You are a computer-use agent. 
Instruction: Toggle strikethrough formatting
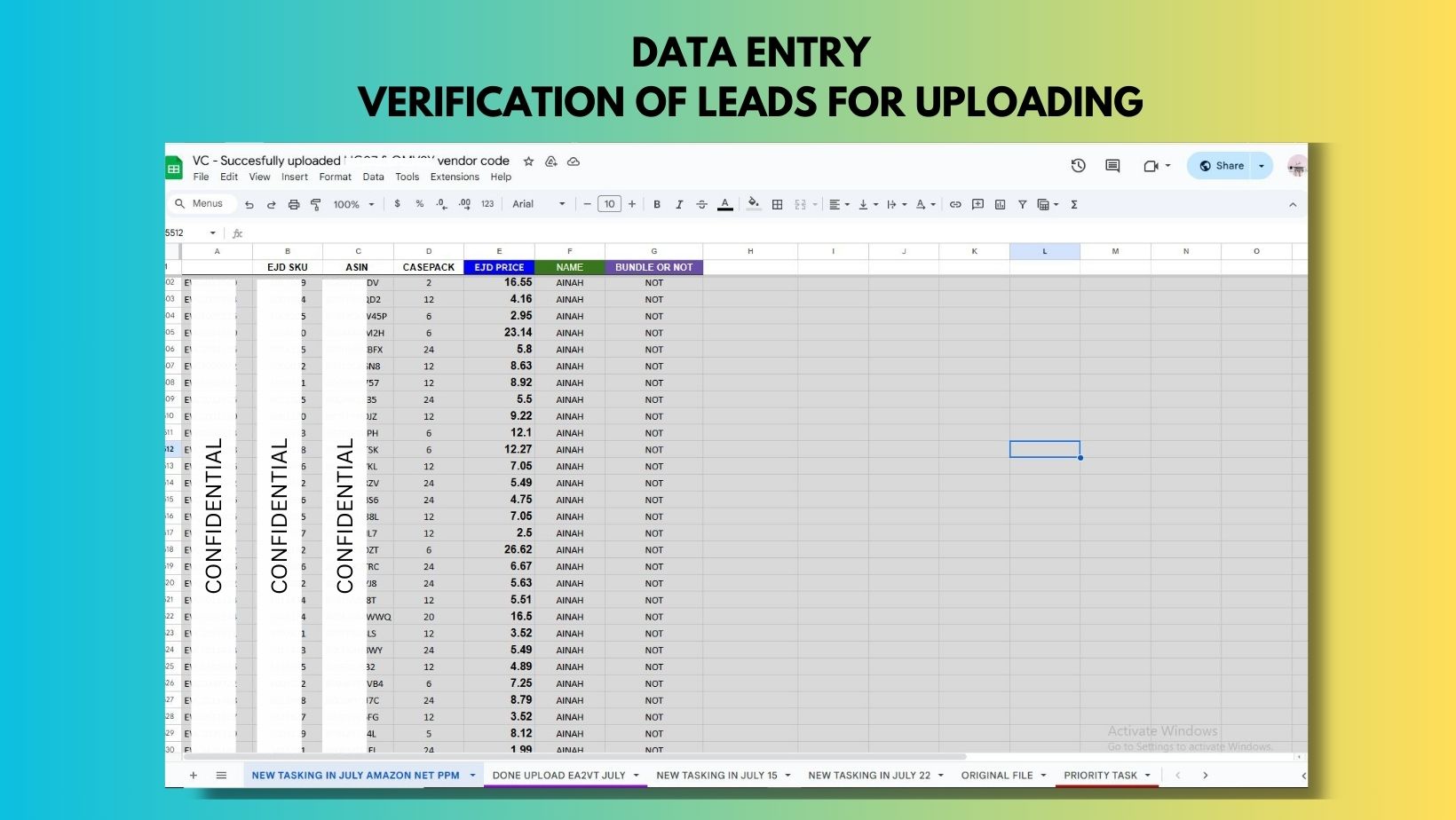[701, 204]
